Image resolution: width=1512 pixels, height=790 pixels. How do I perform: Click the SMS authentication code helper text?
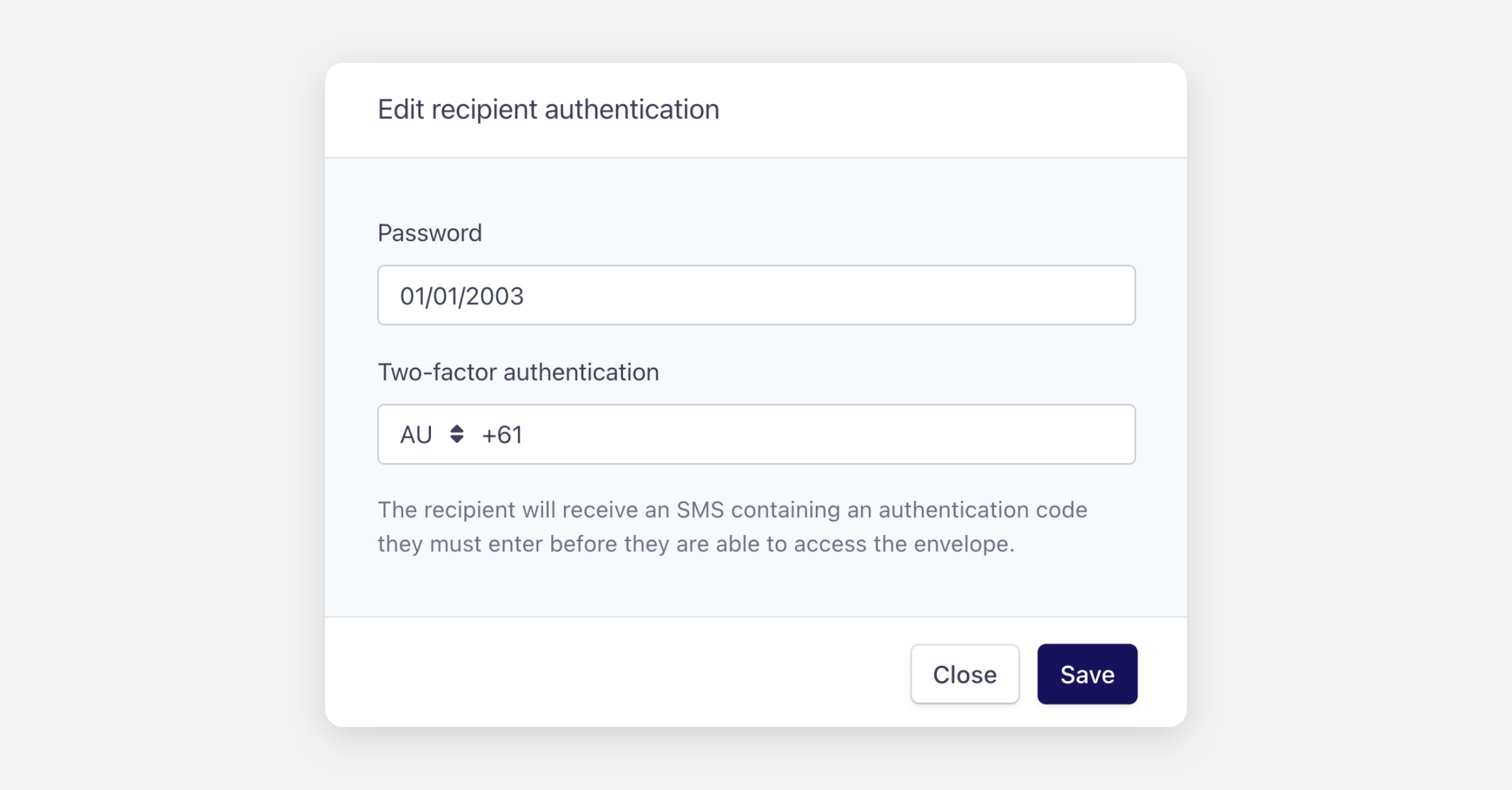(x=731, y=527)
